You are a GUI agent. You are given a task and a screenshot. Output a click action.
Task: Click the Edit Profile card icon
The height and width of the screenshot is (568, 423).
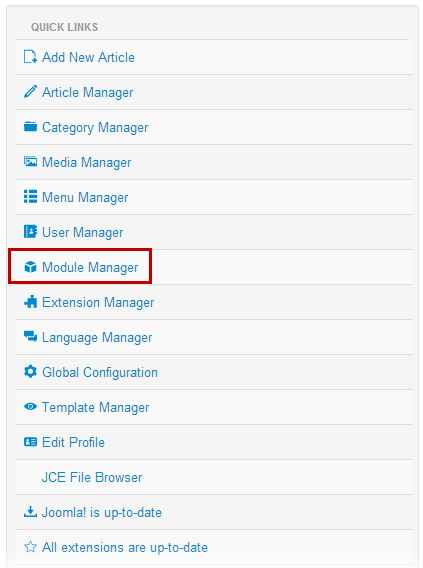30,442
